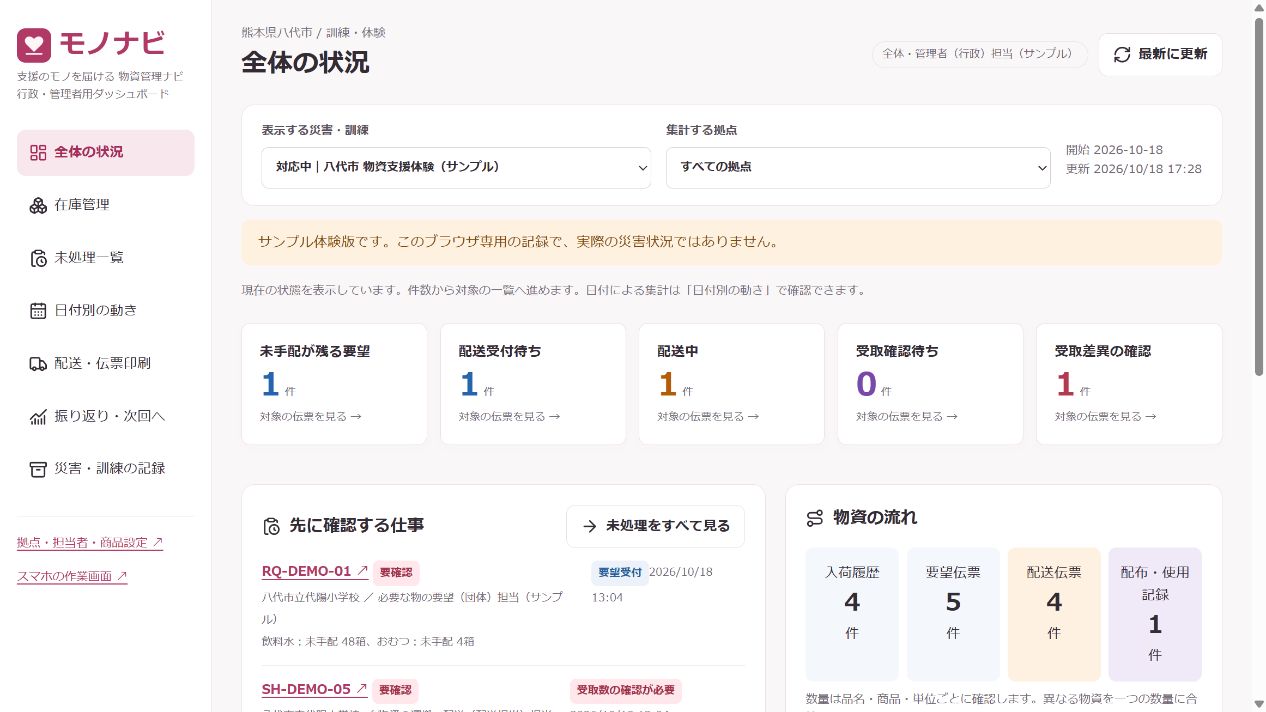Click the モノナビ heart logo icon
Viewport: 1266px width, 712px height.
pos(34,44)
